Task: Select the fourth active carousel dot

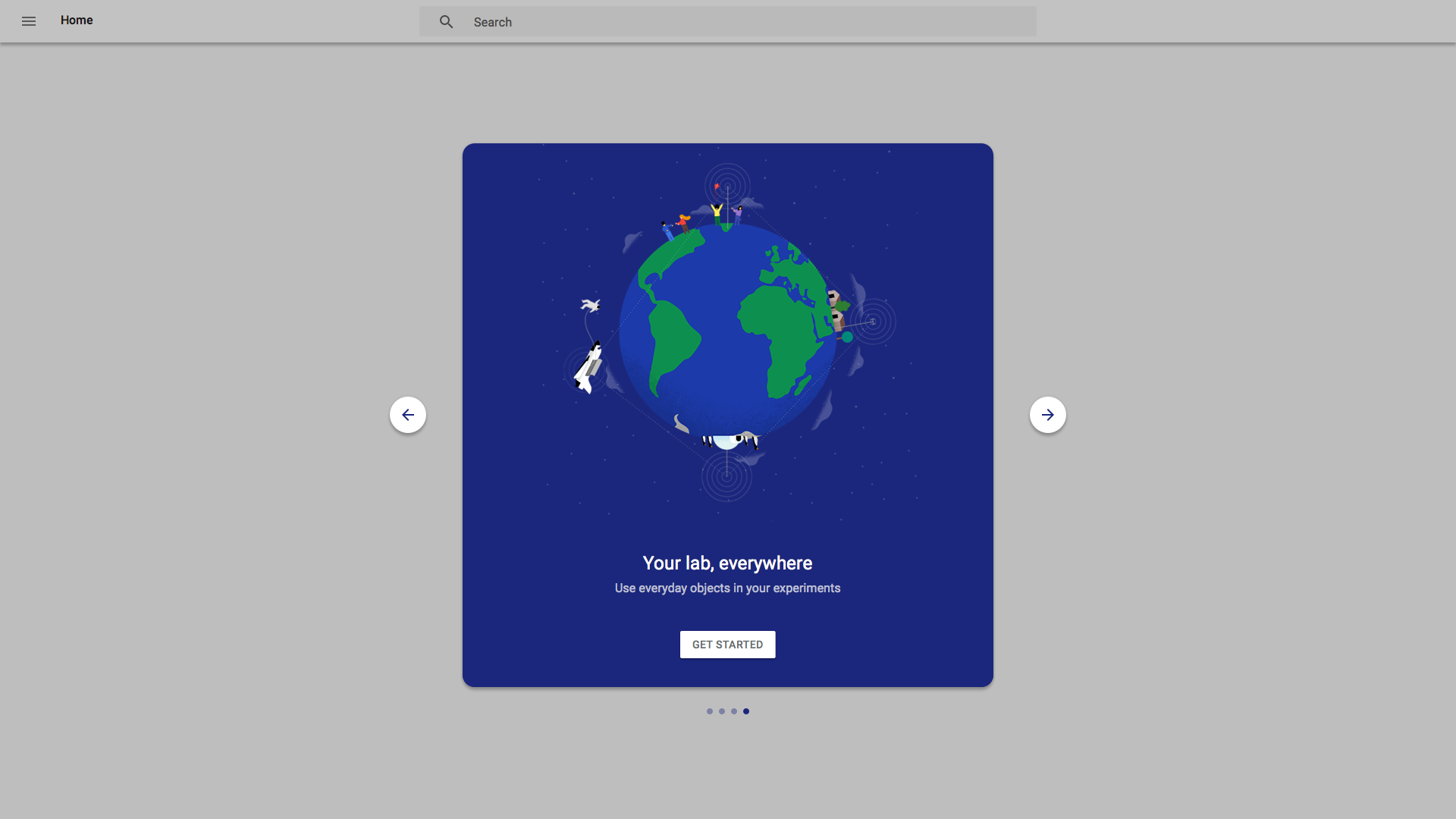Action: pyautogui.click(x=746, y=711)
